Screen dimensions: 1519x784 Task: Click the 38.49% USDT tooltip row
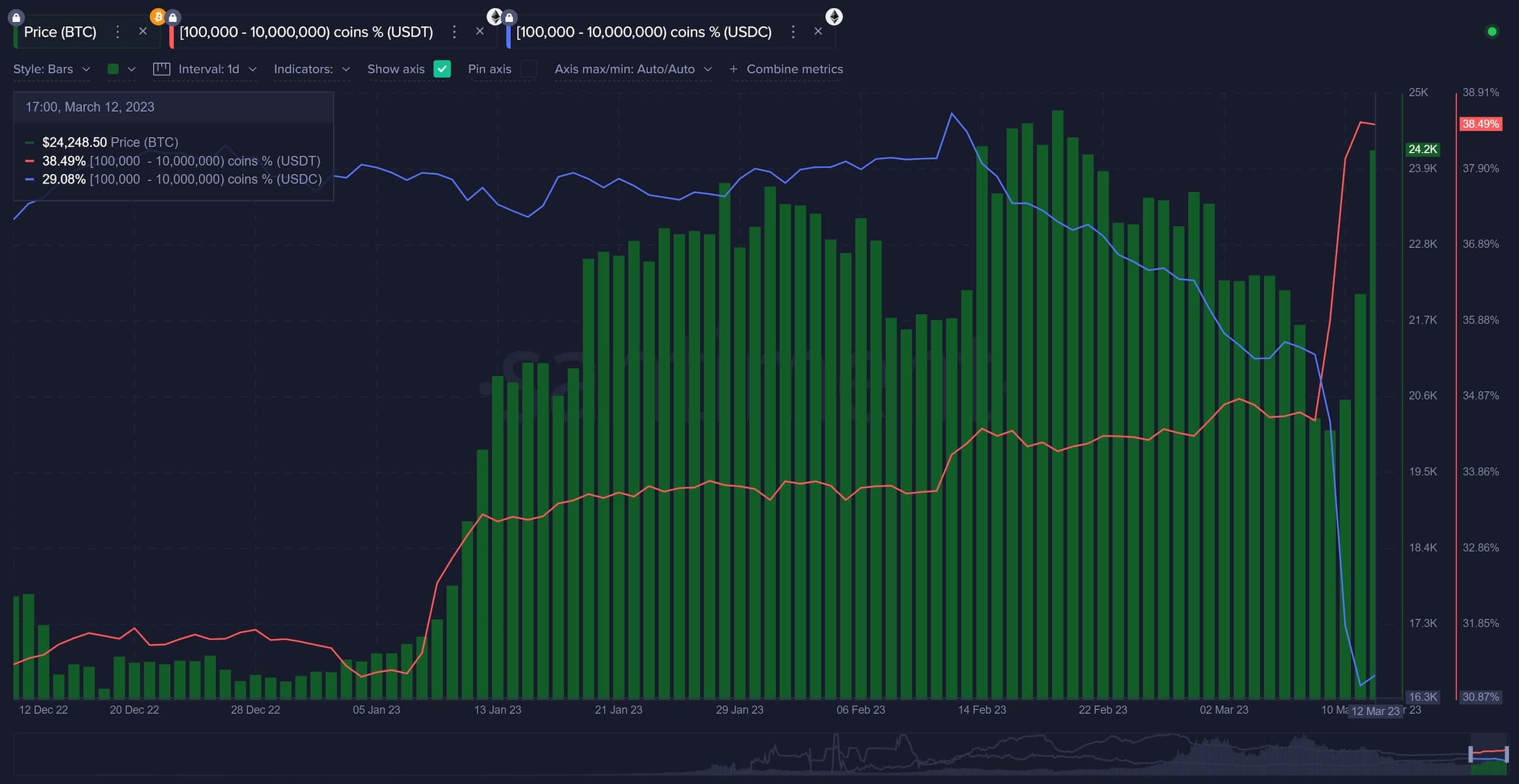tap(173, 161)
